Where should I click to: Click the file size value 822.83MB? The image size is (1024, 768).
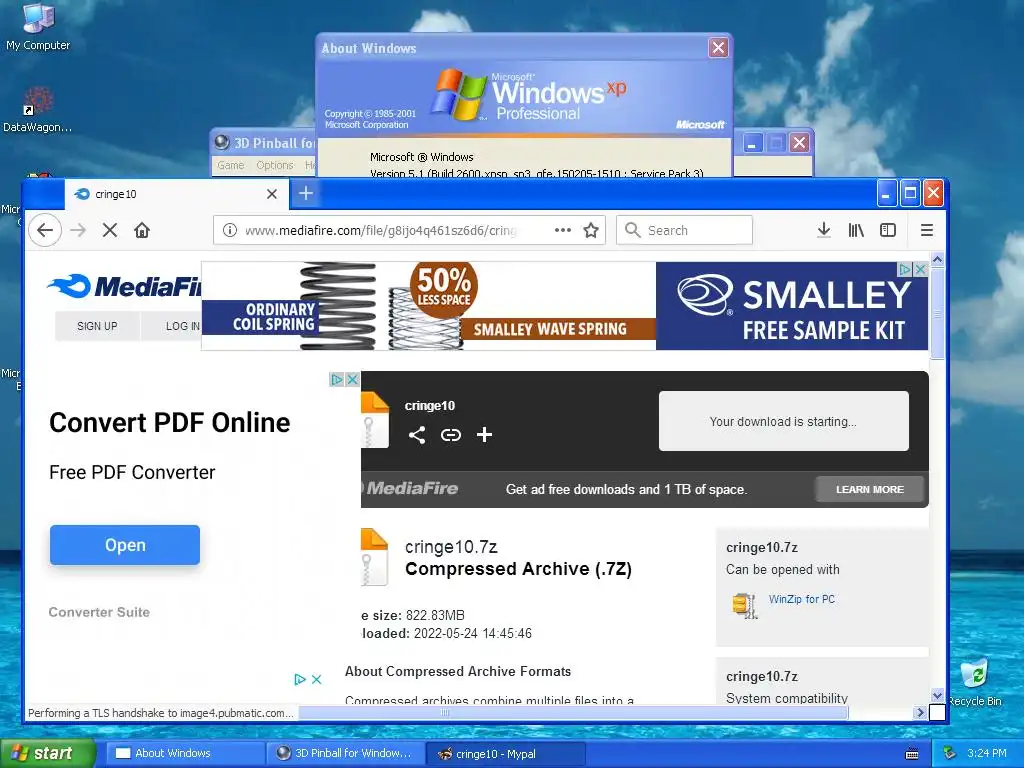(435, 615)
